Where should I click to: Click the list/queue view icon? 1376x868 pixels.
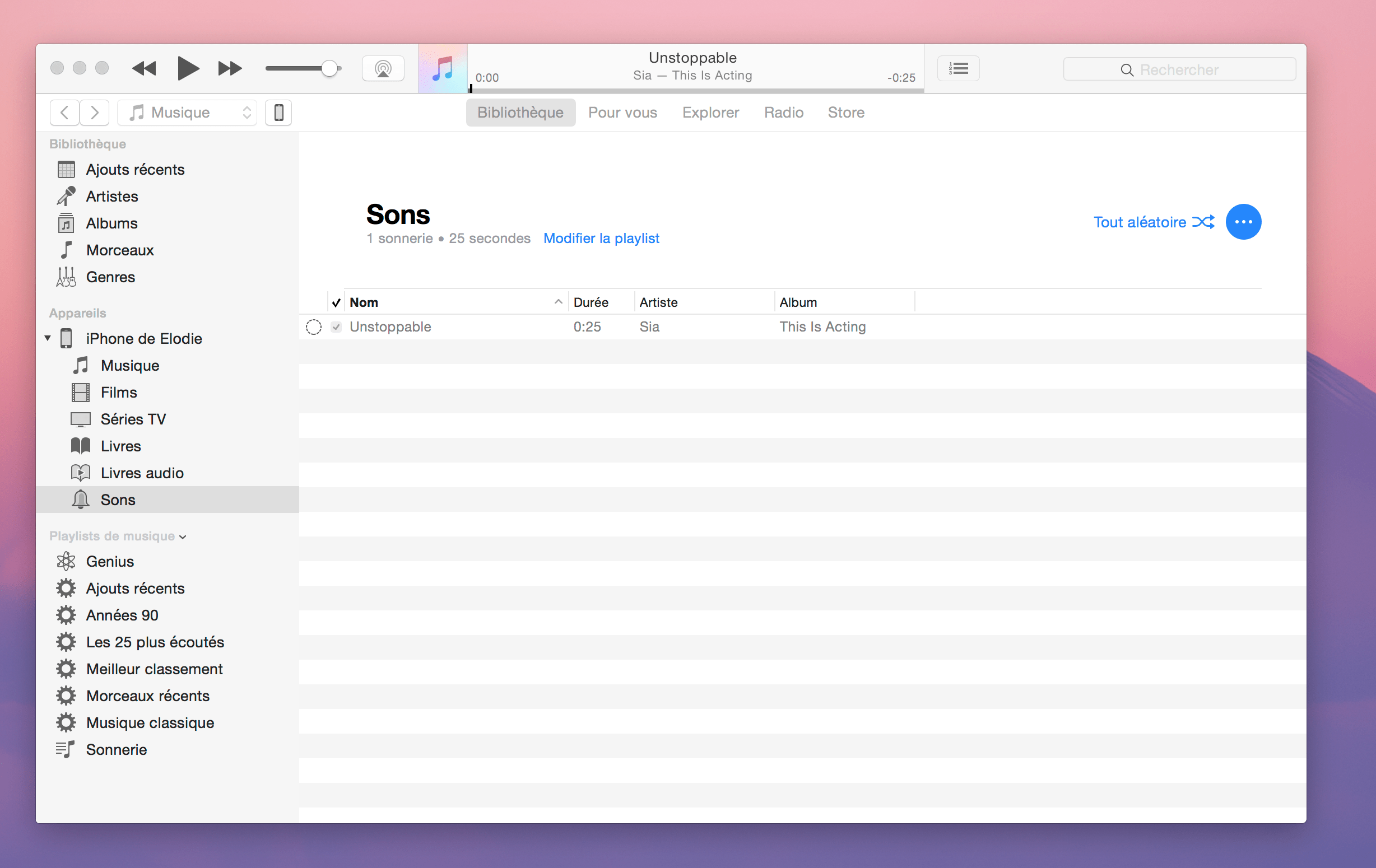tap(958, 68)
